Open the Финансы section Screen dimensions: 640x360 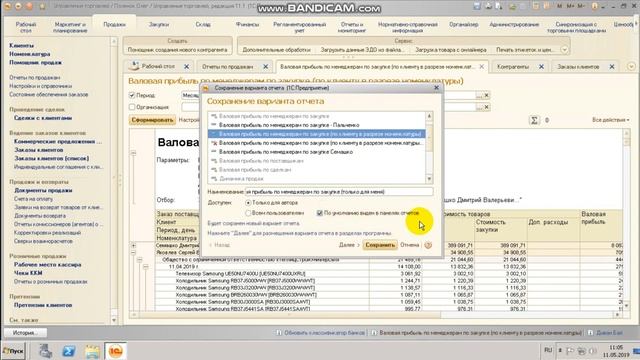coord(247,24)
